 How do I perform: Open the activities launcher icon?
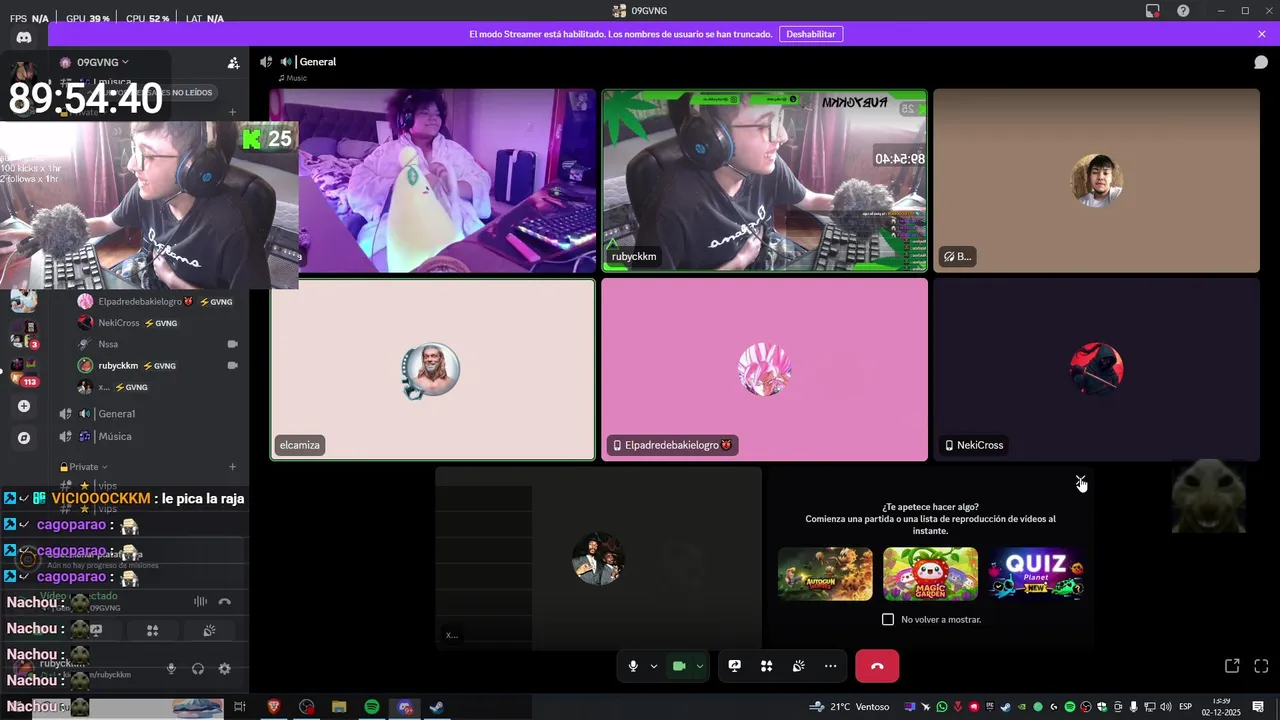(767, 666)
